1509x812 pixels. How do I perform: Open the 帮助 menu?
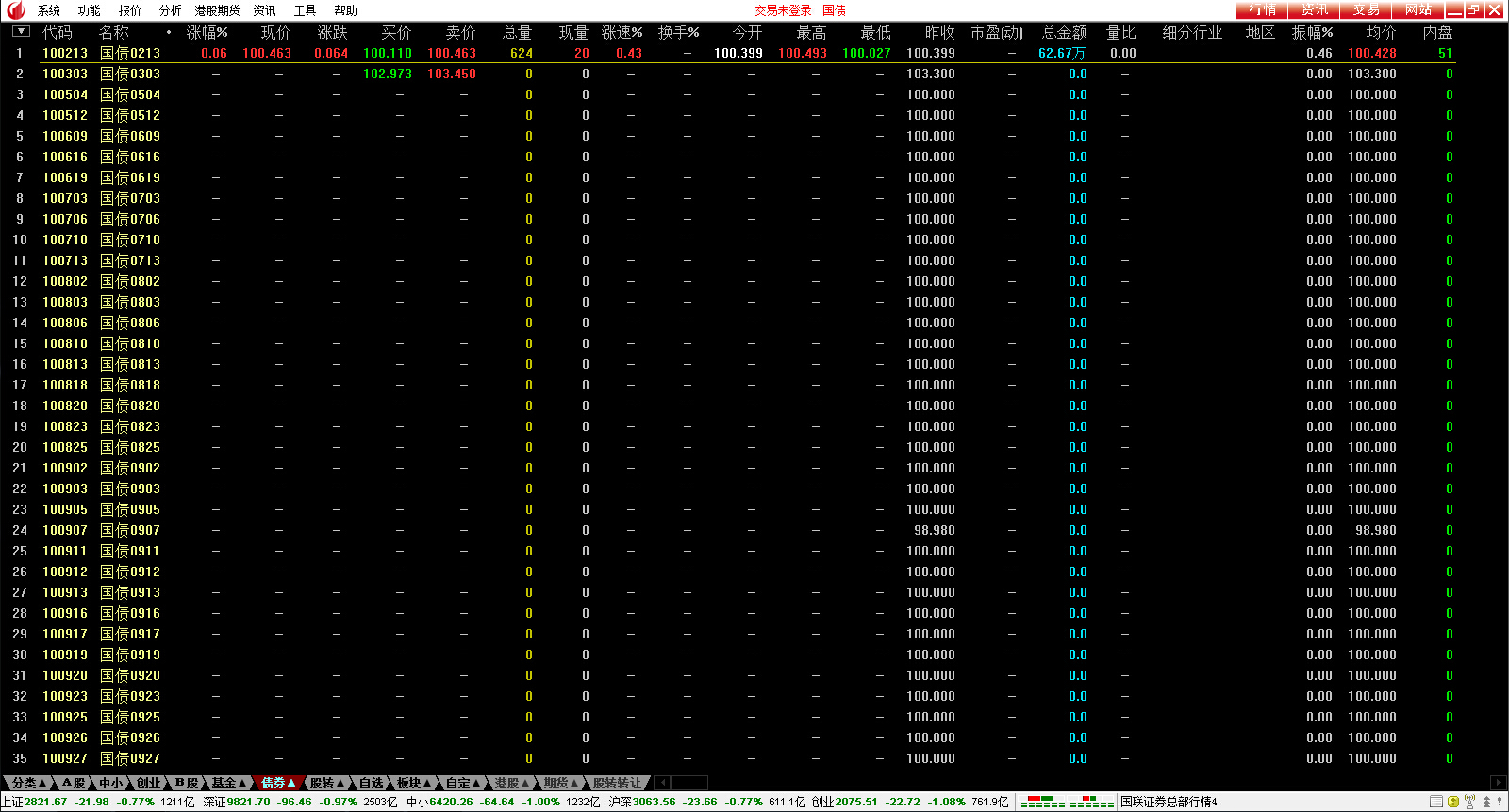point(346,10)
